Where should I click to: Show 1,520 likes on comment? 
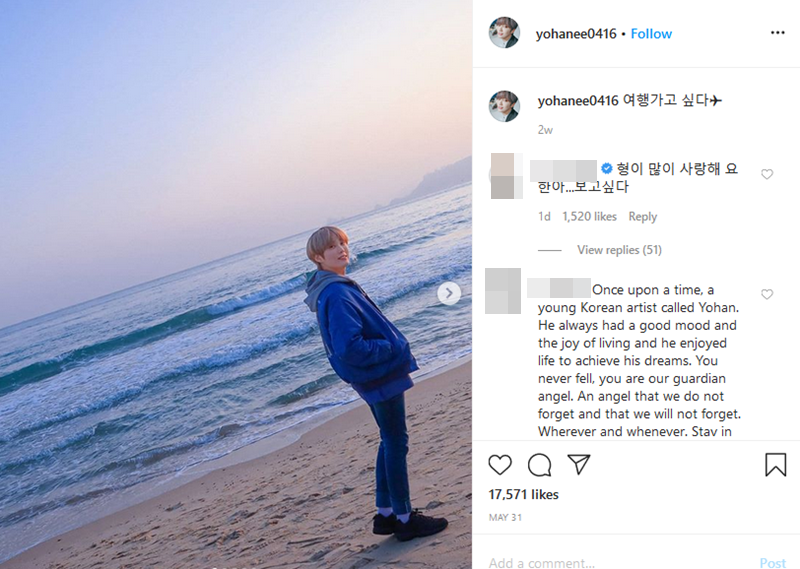click(589, 217)
